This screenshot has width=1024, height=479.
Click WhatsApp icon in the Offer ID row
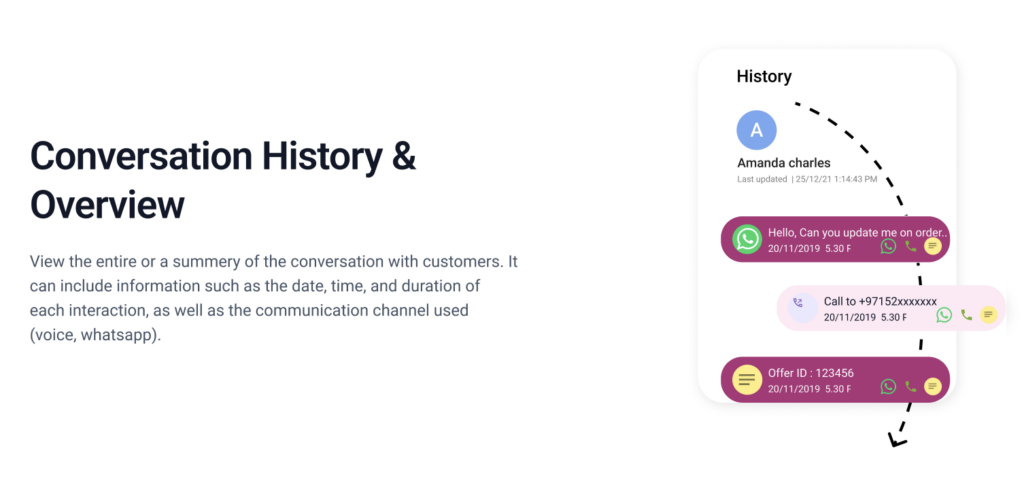[888, 386]
